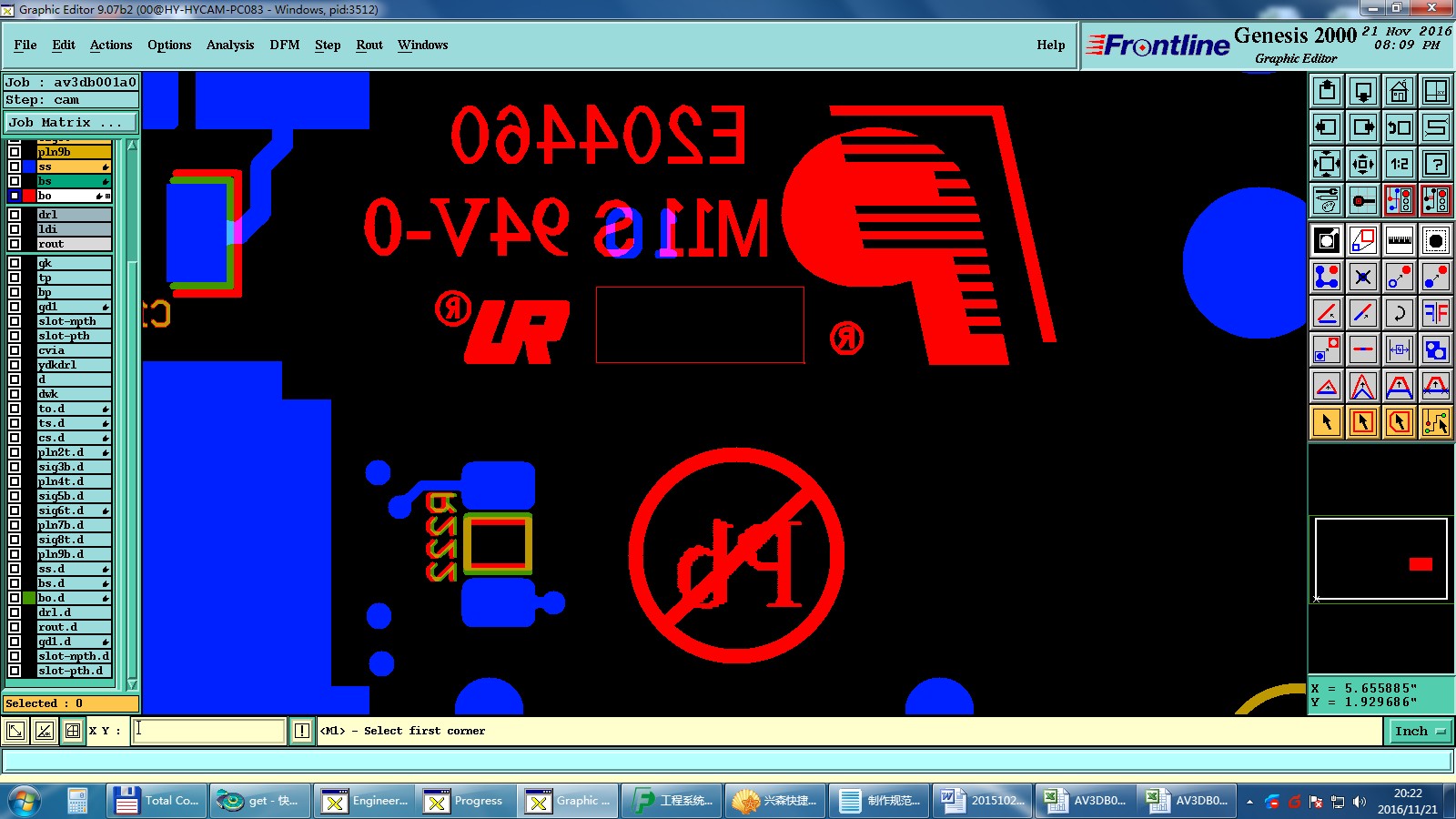Viewport: 1456px width, 819px height.
Task: Toggle the rout layer checkbox
Action: click(x=15, y=244)
